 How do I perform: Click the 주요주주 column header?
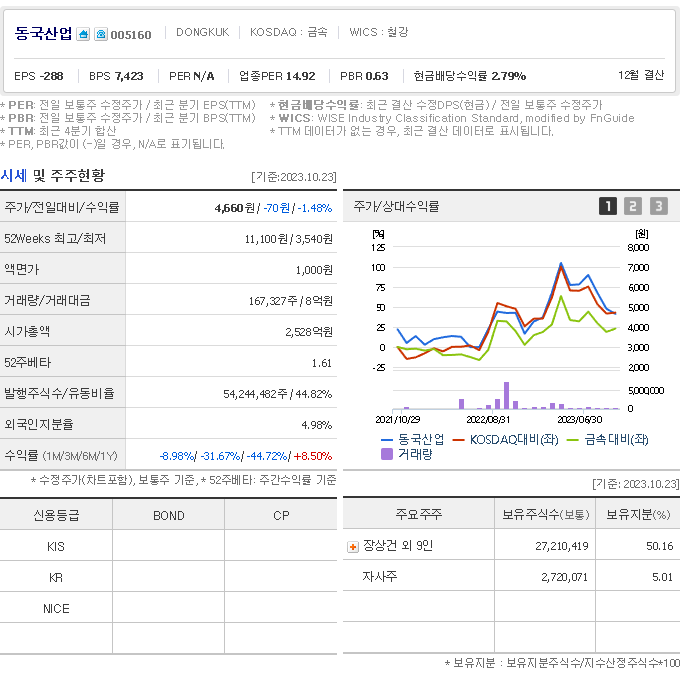click(x=419, y=514)
